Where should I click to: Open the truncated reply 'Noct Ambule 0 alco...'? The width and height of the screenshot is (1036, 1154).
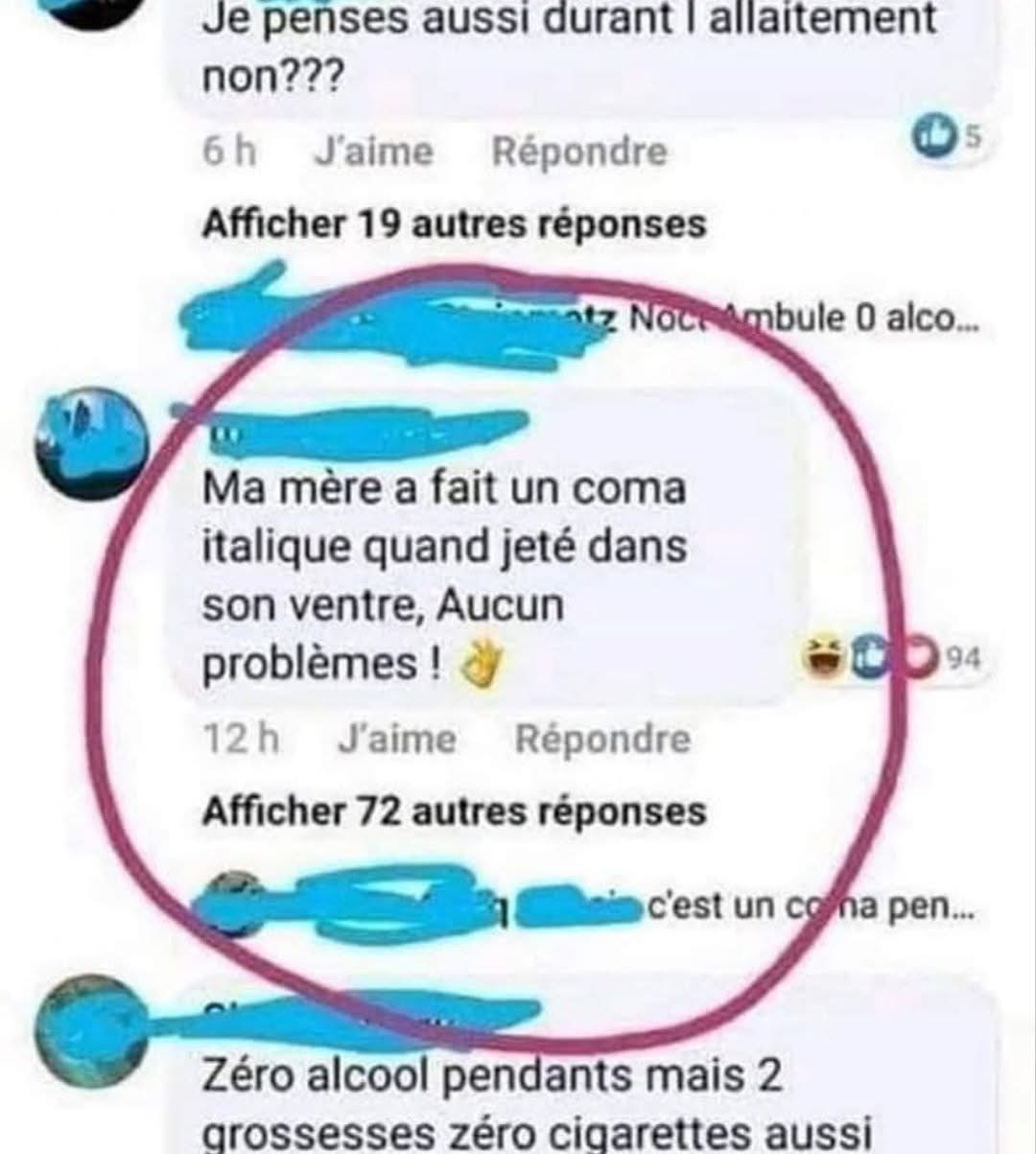pos(803,318)
